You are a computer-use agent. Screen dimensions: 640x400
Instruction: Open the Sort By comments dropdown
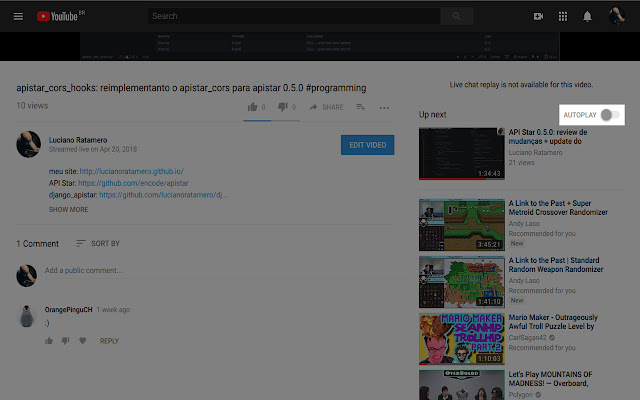point(98,243)
